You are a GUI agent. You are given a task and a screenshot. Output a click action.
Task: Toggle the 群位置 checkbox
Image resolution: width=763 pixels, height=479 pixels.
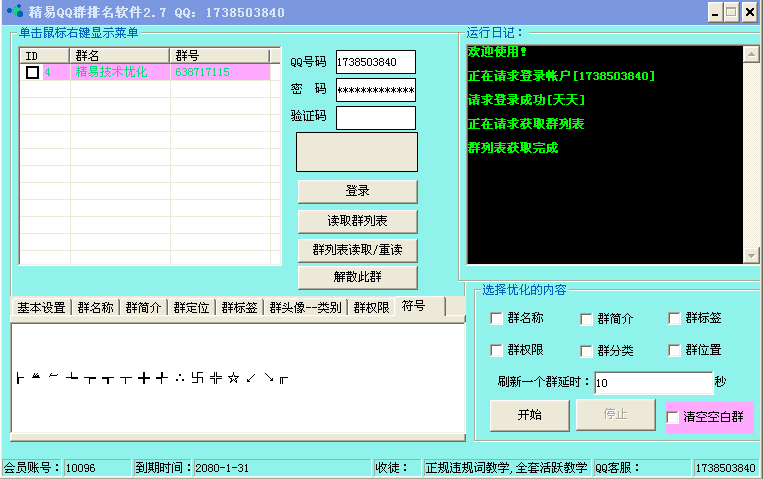tap(674, 350)
